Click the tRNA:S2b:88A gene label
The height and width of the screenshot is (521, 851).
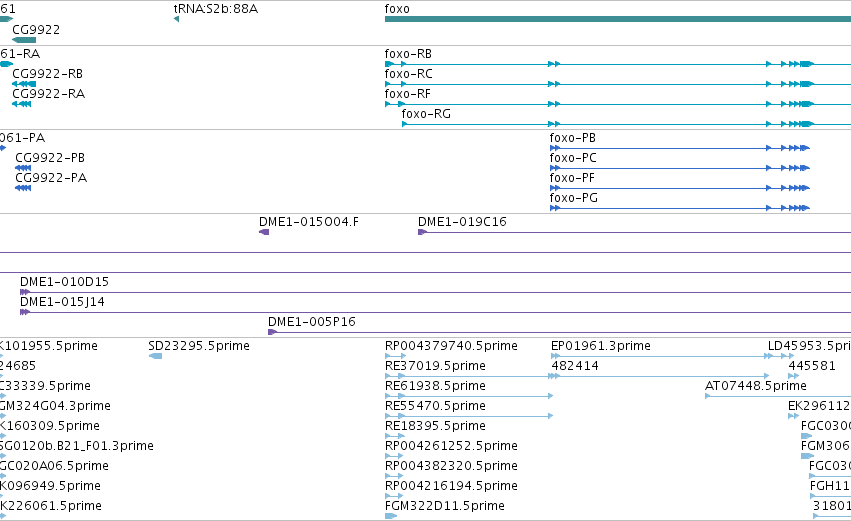tap(215, 9)
